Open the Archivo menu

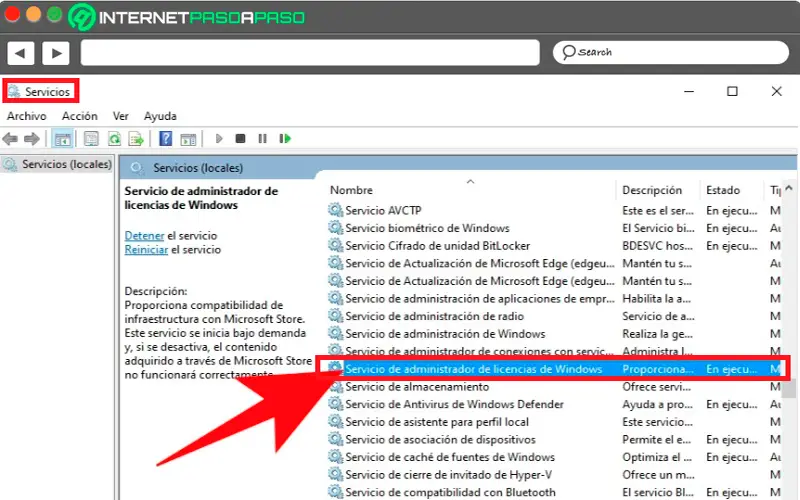point(27,116)
